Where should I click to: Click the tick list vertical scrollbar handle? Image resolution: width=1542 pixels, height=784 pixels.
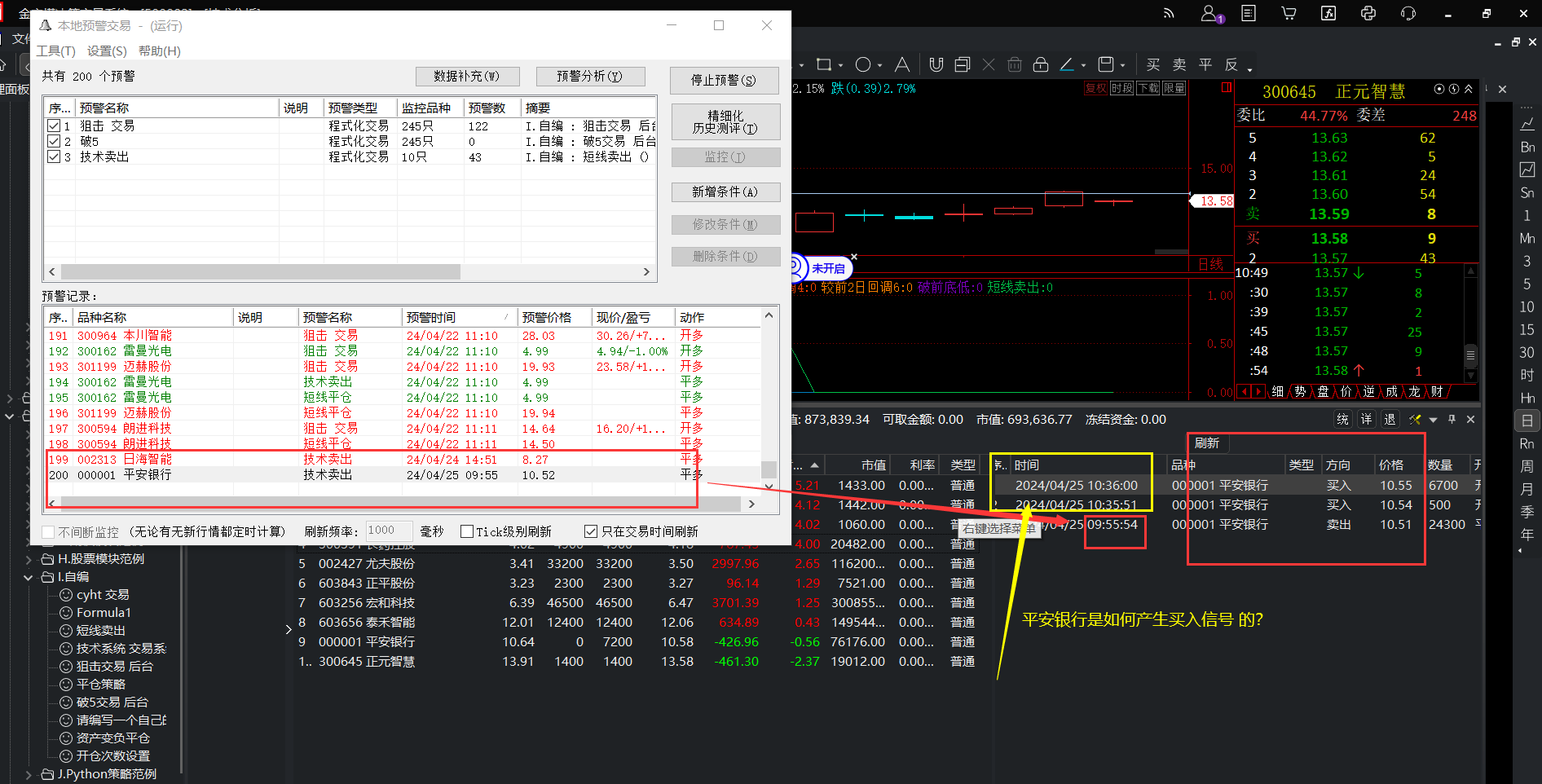click(1471, 355)
